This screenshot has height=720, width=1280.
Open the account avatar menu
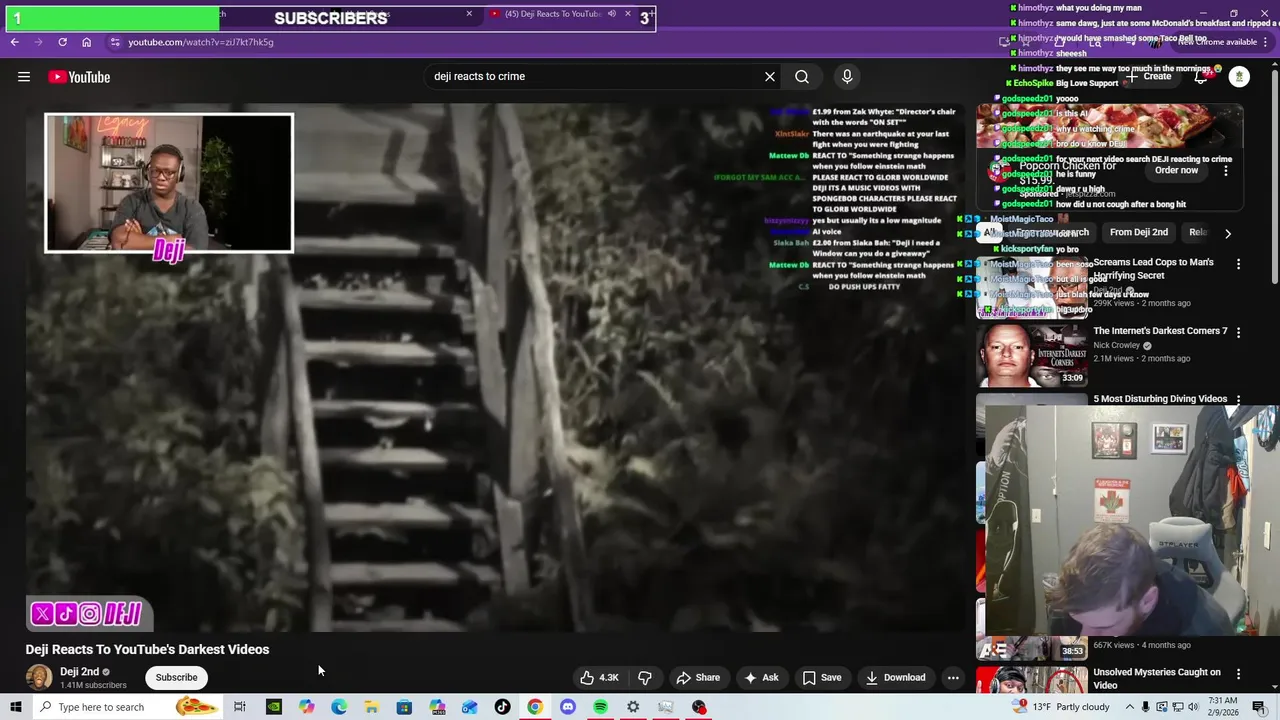pos(1239,77)
